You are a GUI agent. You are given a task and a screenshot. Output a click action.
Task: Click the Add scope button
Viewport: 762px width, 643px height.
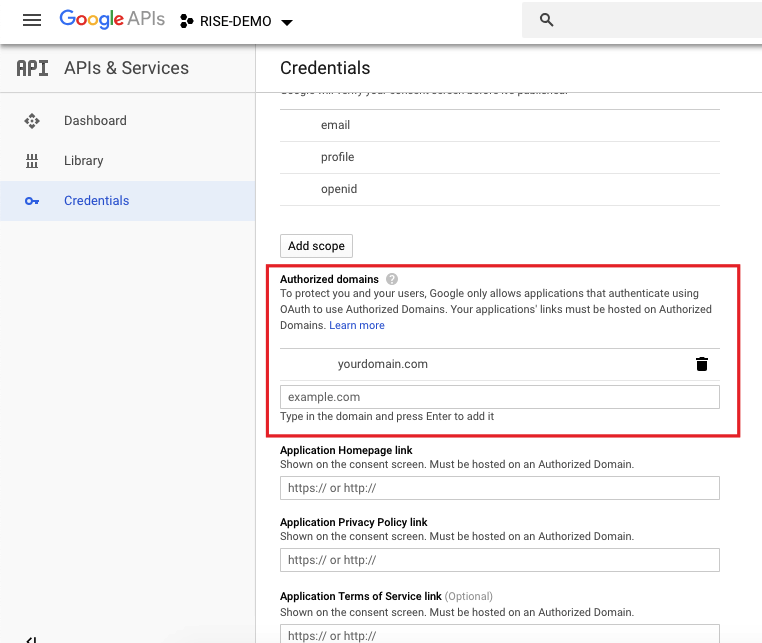point(316,246)
